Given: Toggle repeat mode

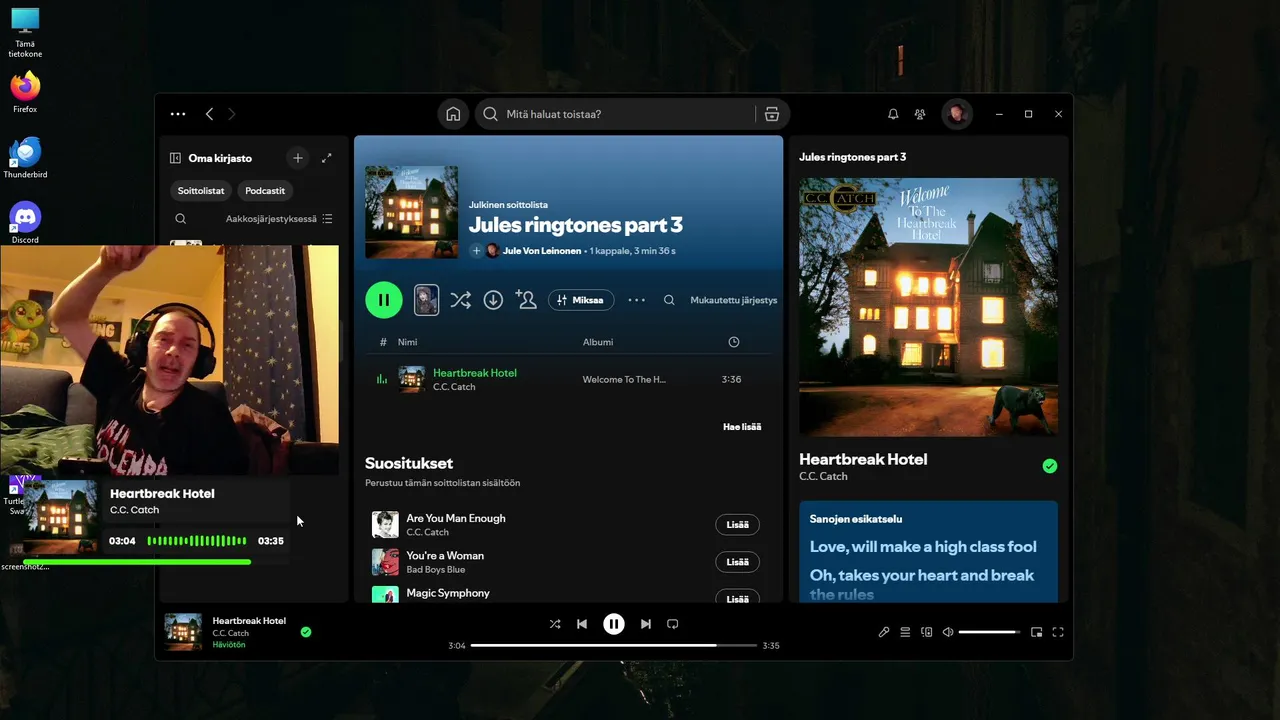Looking at the screenshot, I should coord(673,624).
